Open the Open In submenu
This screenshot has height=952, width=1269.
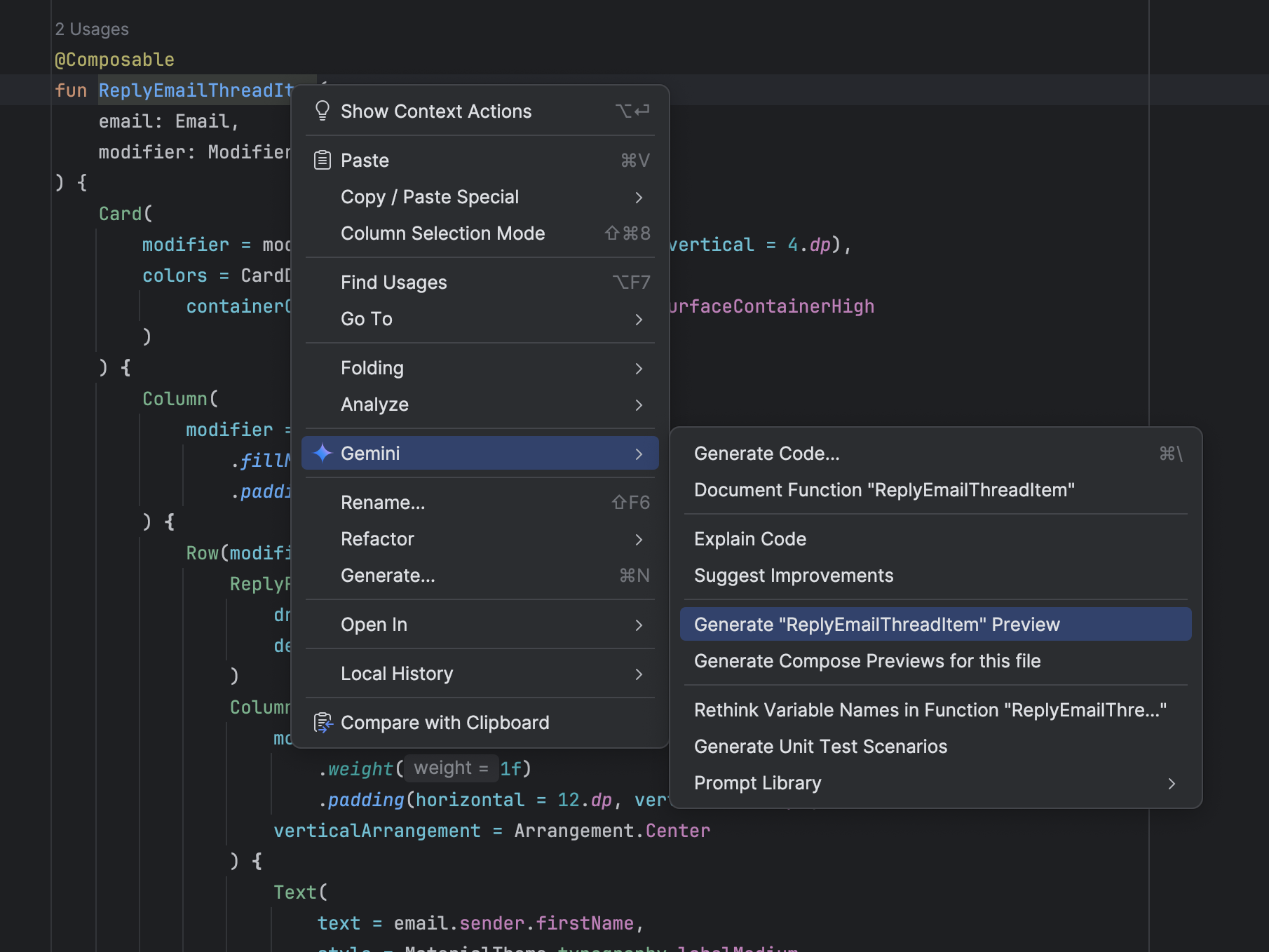coord(374,624)
